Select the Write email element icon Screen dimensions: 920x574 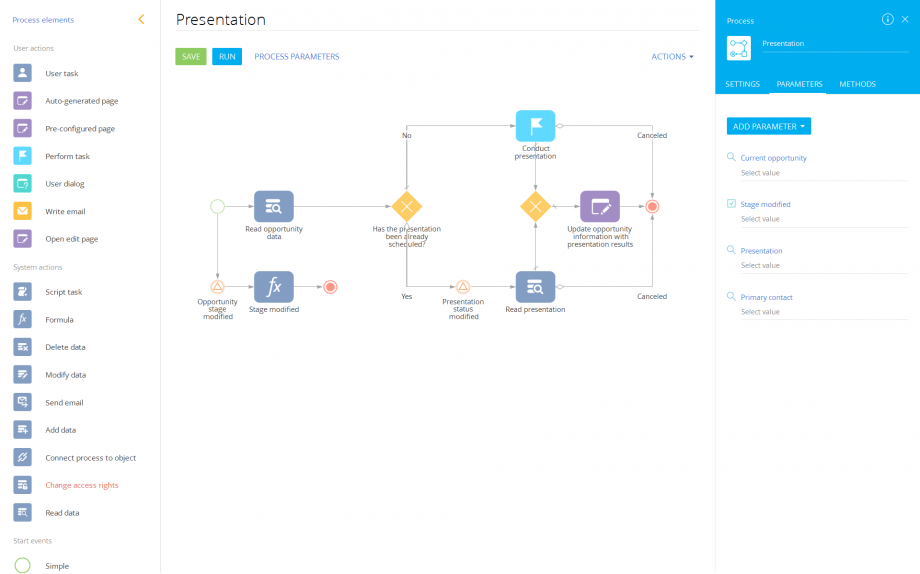[22, 211]
